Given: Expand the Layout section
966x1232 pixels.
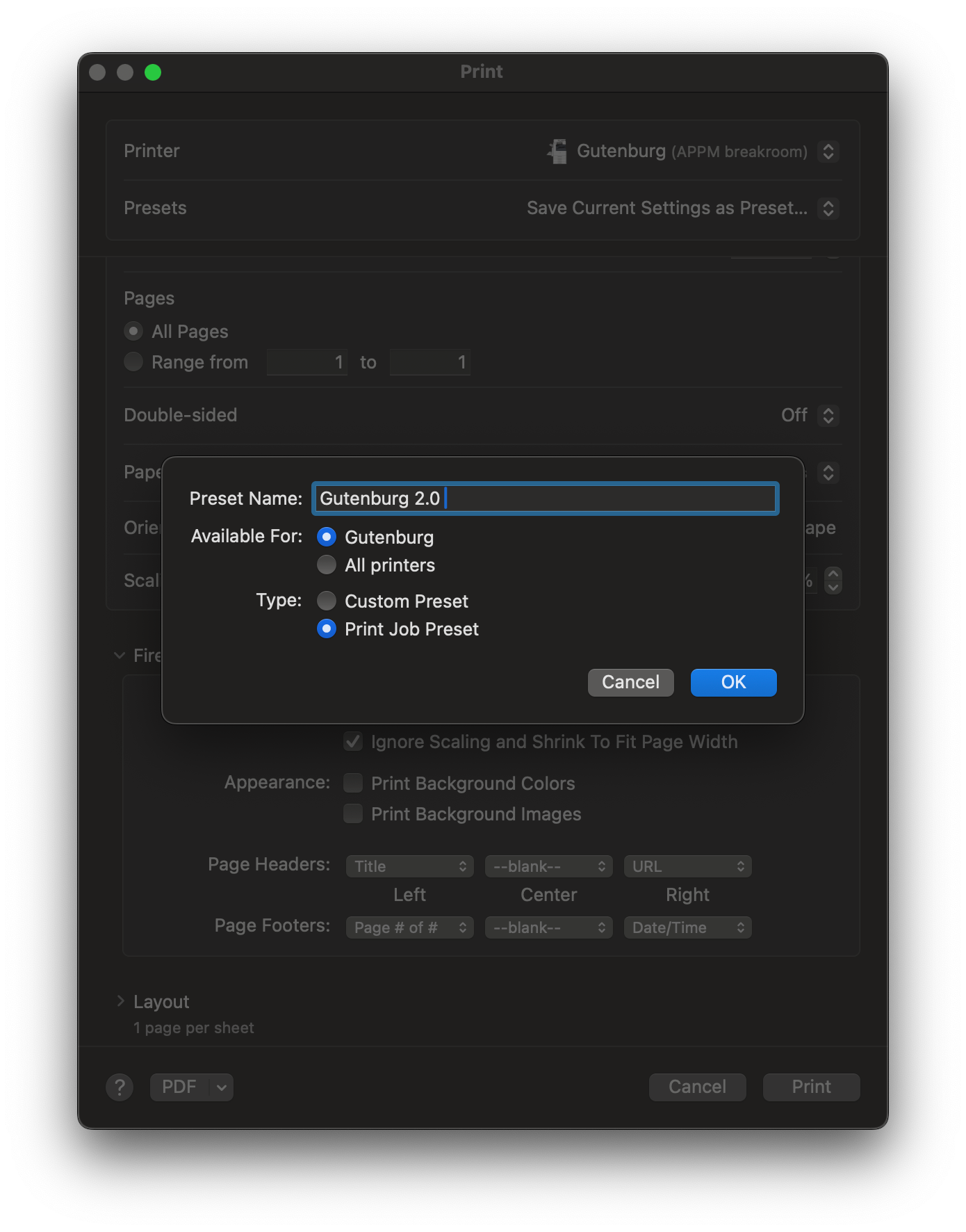Looking at the screenshot, I should pos(121,1001).
